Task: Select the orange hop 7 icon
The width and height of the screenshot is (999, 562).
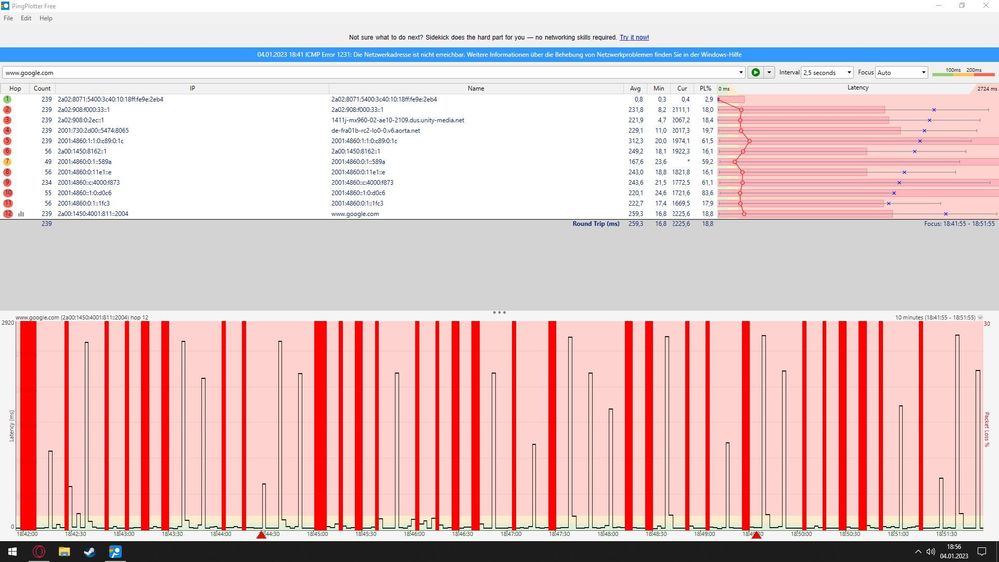Action: click(x=8, y=162)
